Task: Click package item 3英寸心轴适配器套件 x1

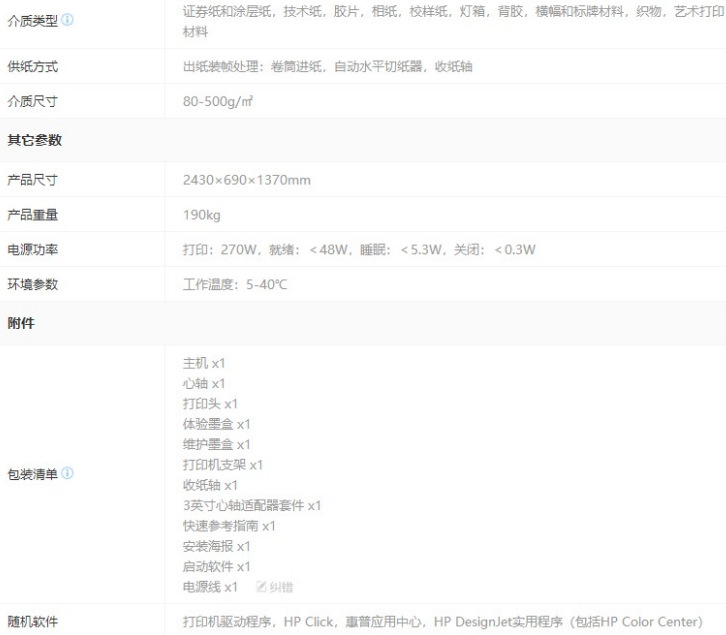Action: (252, 505)
